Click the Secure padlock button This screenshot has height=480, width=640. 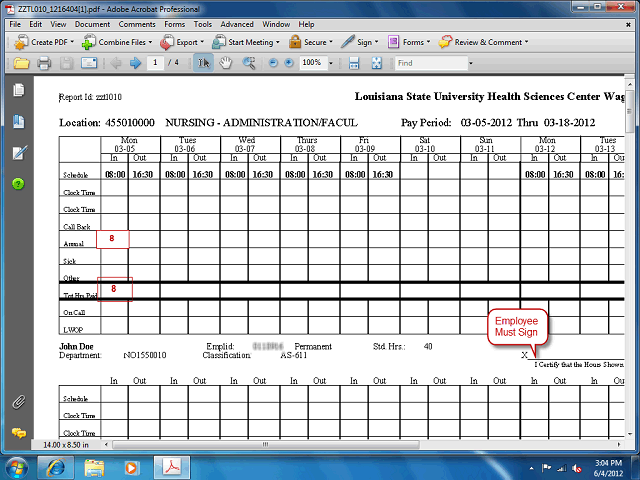point(311,42)
